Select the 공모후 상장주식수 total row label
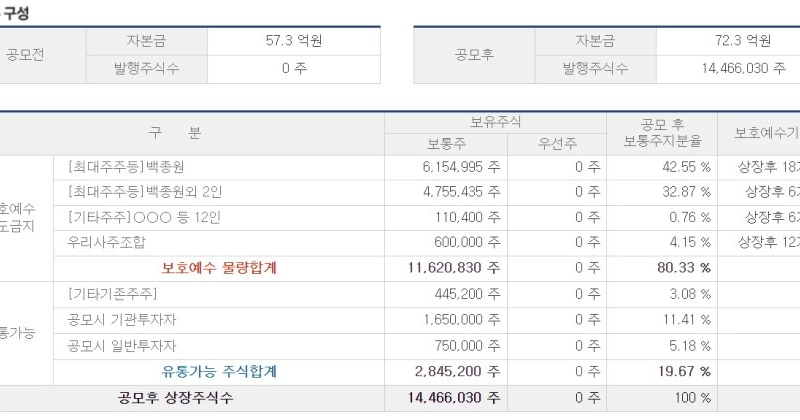The image size is (800, 420). 191,397
